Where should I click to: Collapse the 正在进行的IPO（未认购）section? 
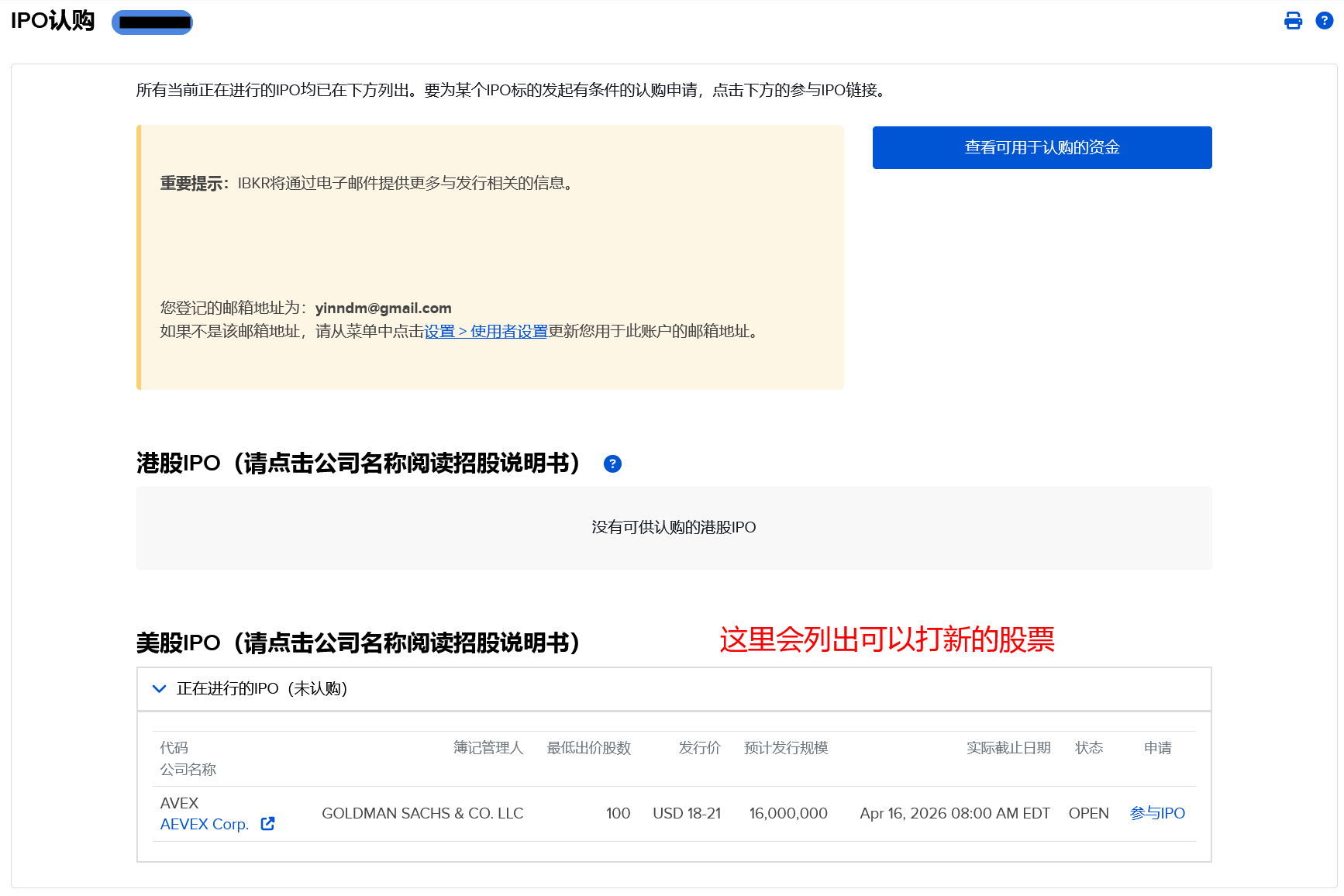click(x=160, y=688)
